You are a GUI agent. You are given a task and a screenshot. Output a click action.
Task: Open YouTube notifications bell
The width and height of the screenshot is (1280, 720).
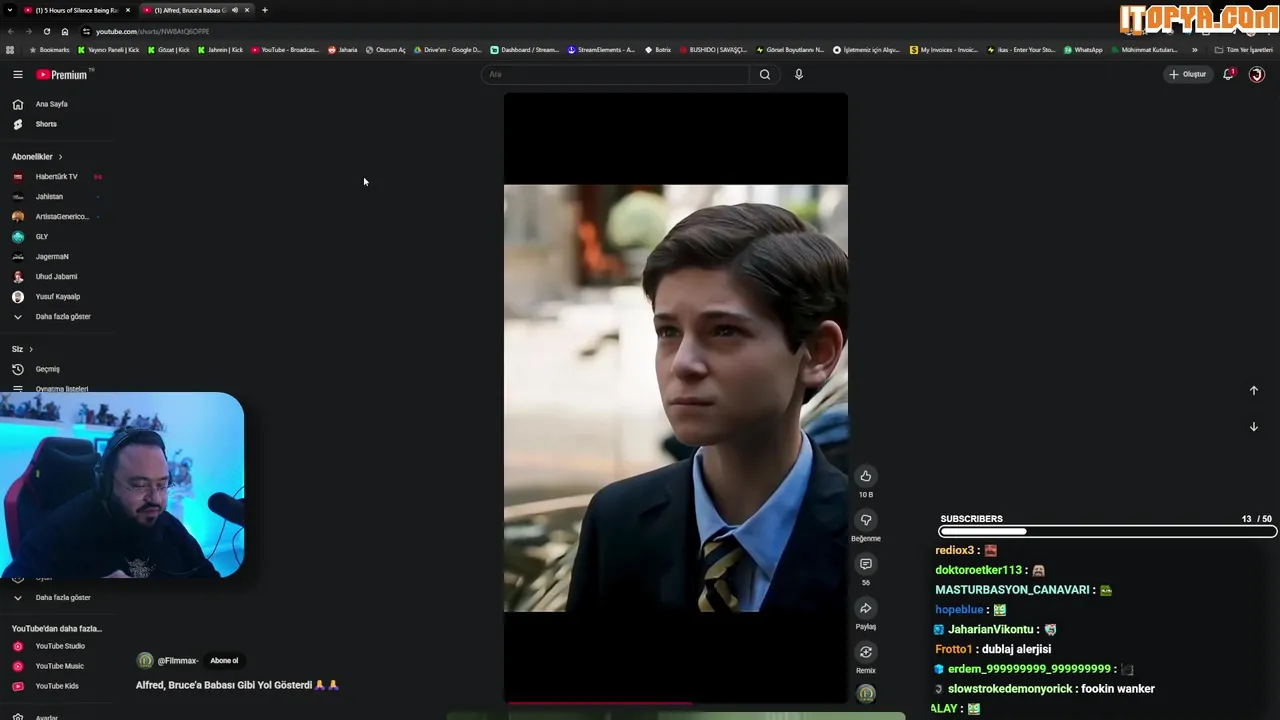(x=1229, y=74)
